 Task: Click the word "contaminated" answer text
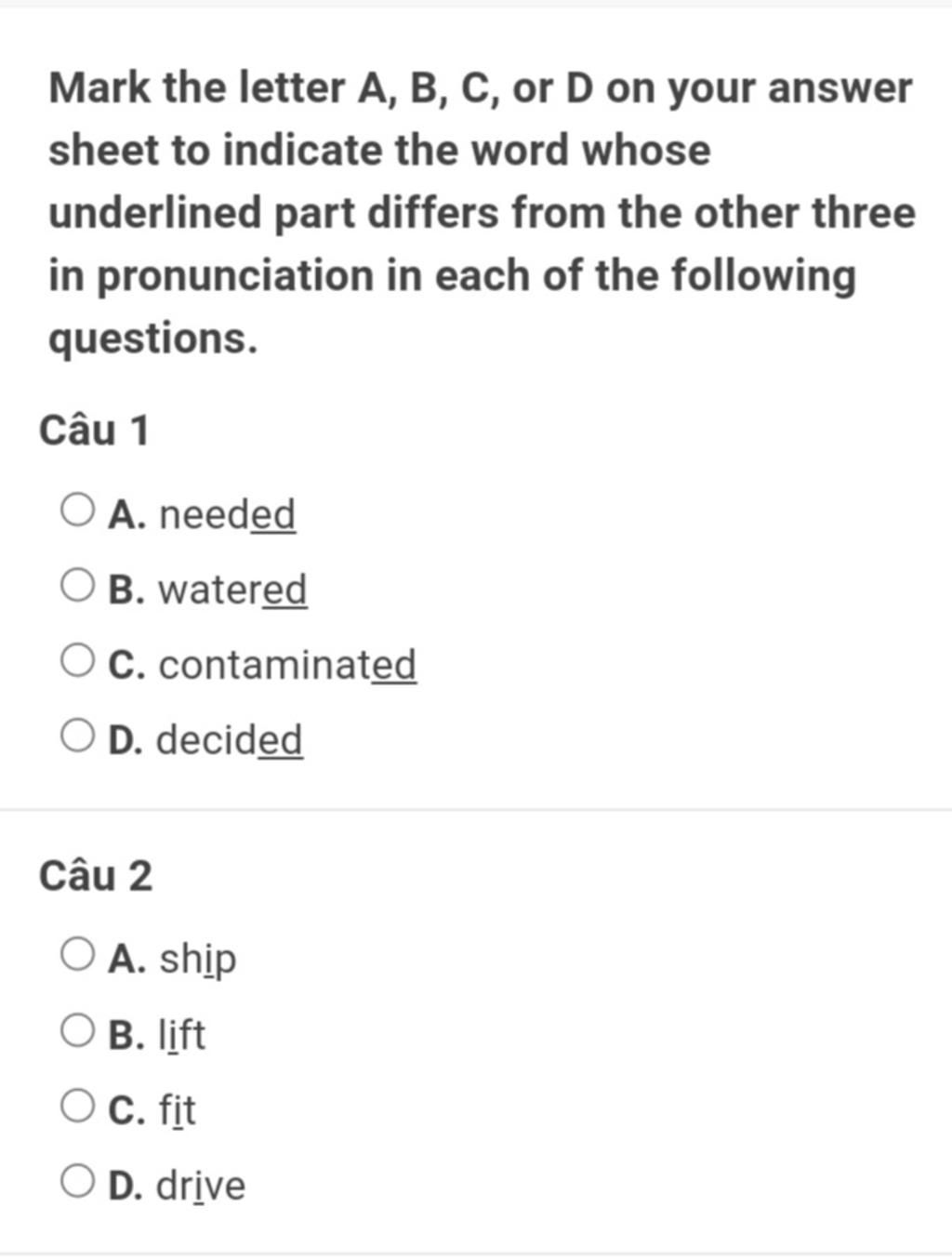(x=287, y=665)
